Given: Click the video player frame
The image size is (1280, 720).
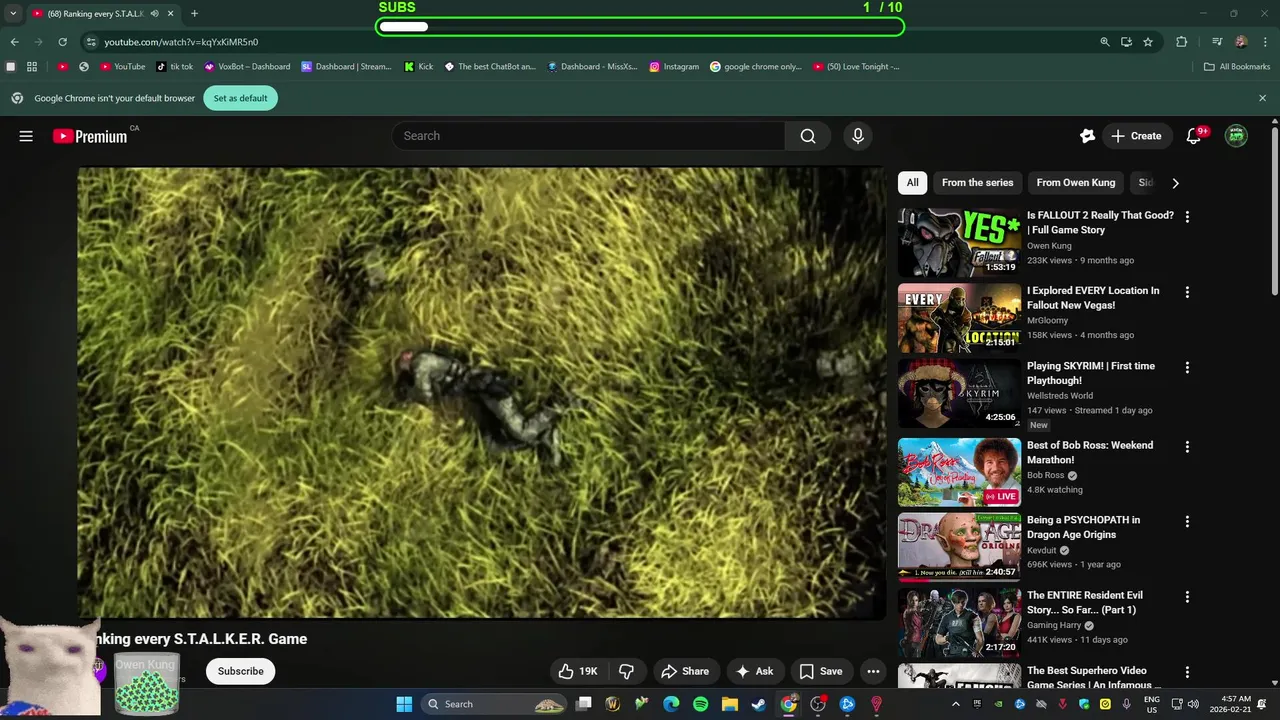Looking at the screenshot, I should pos(481,393).
